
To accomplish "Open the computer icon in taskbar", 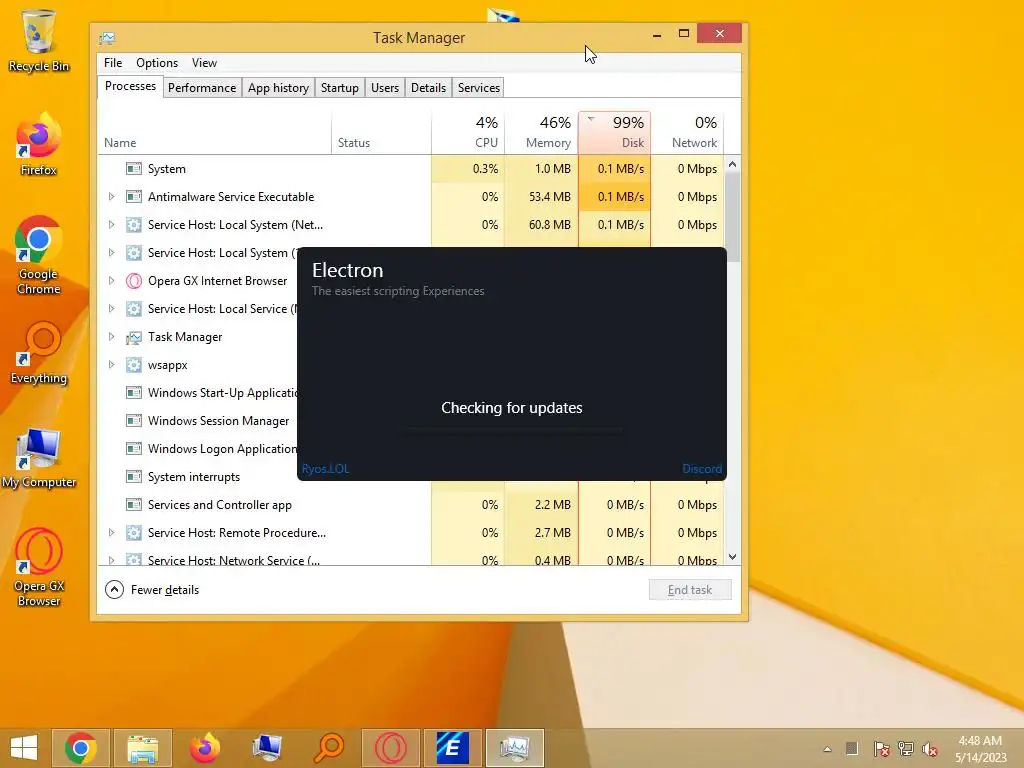I will [x=266, y=748].
